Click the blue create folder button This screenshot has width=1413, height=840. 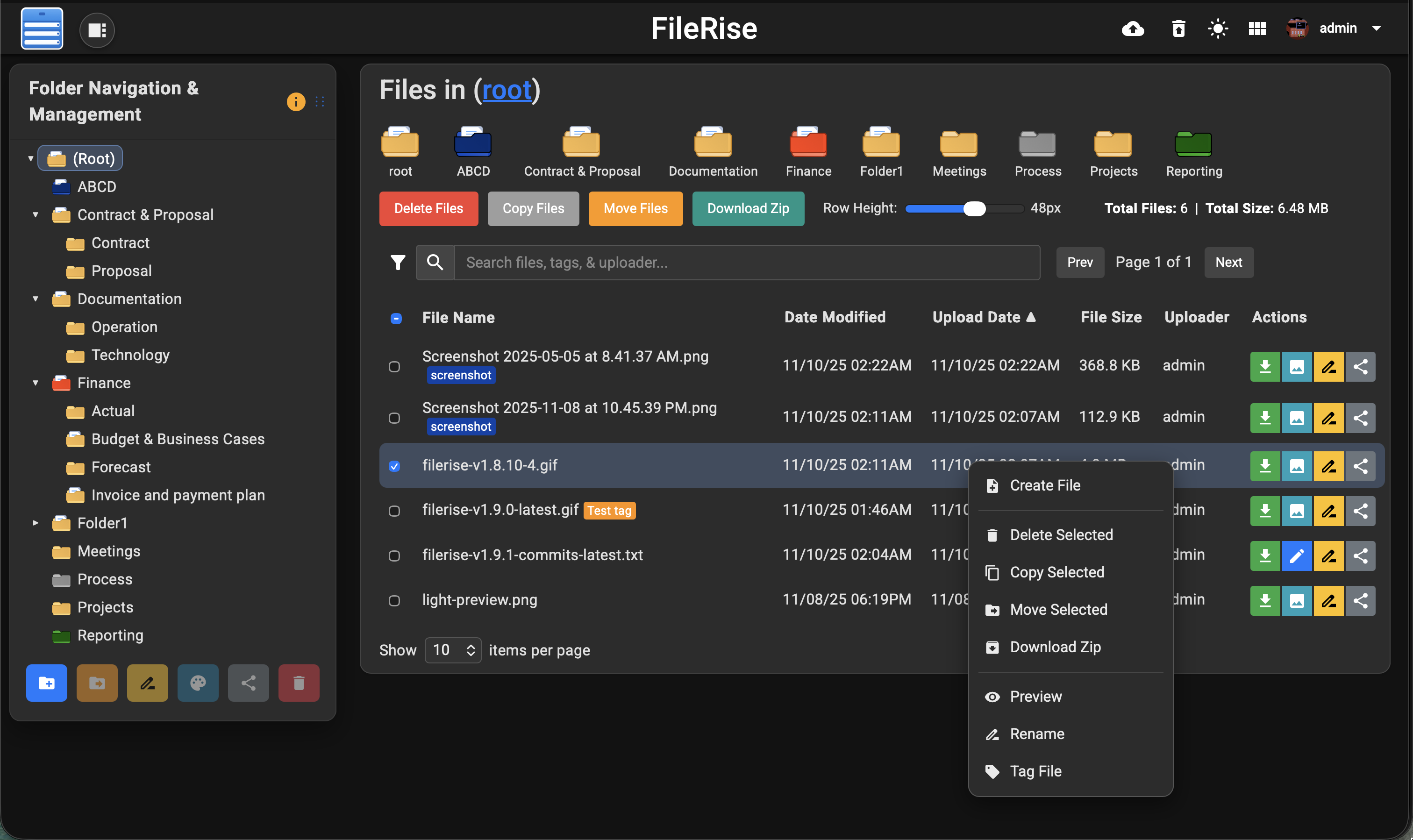click(46, 683)
